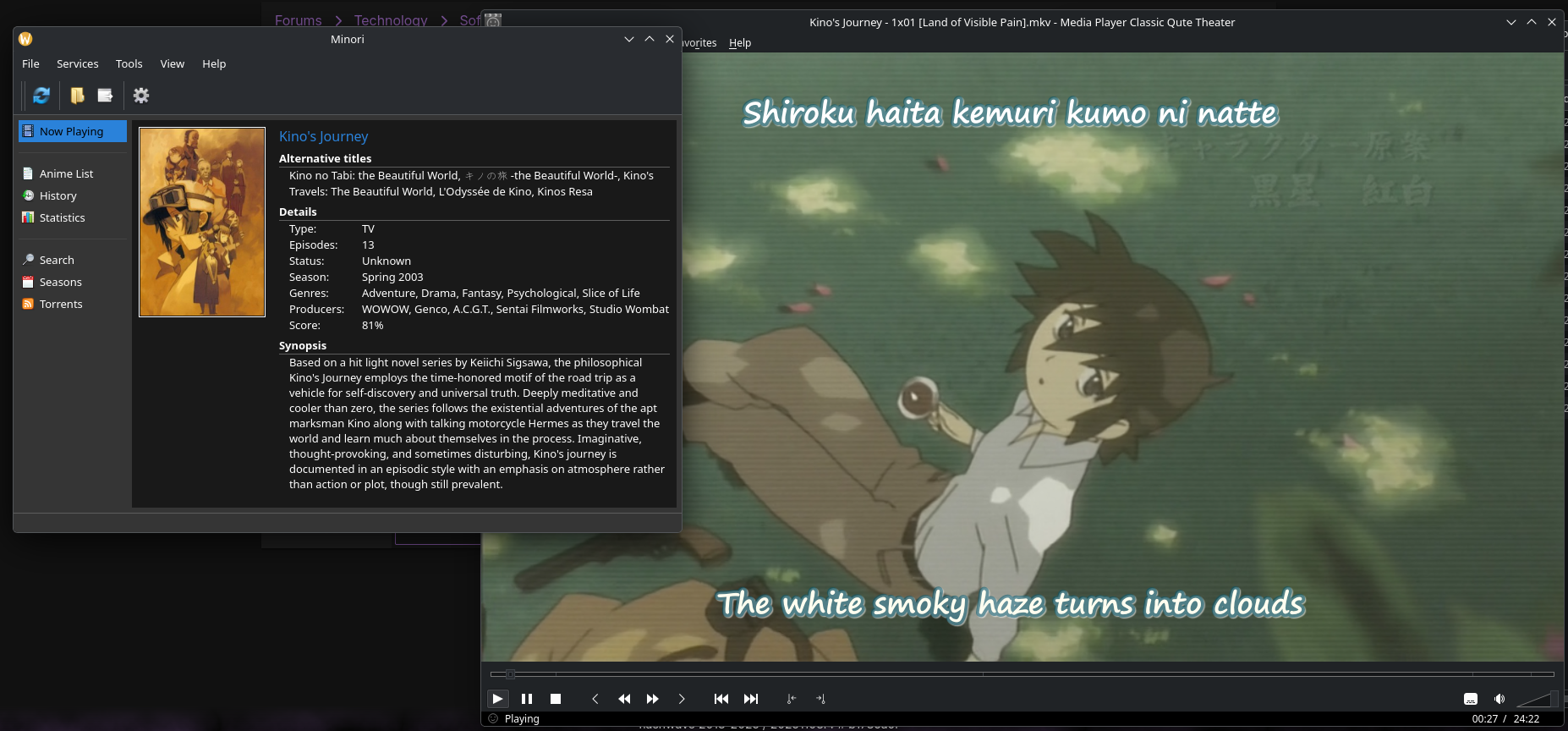Open the library folders icon in Minori toolbar
Screen dimensions: 1568x731
pos(77,96)
